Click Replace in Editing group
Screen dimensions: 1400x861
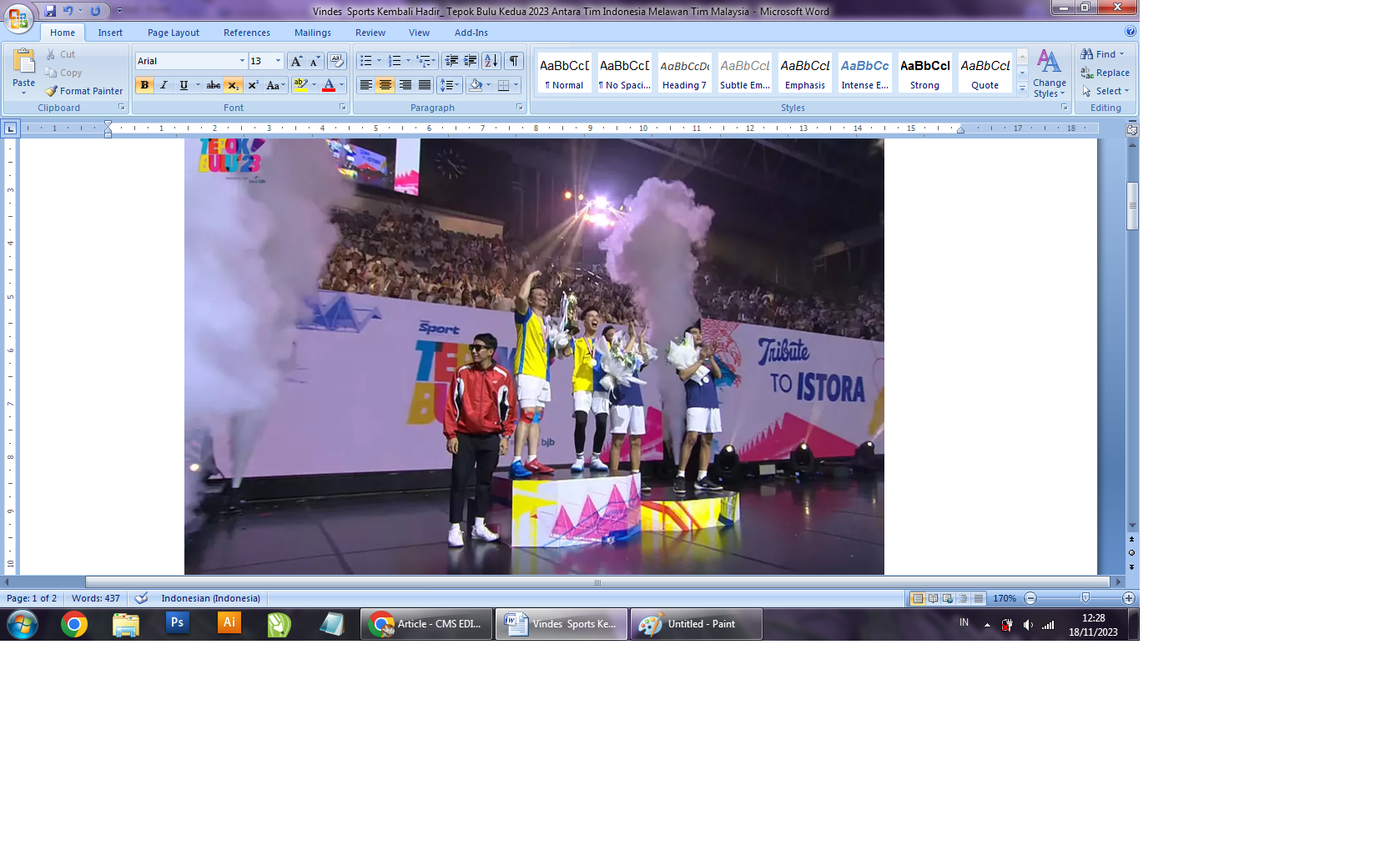[1105, 73]
